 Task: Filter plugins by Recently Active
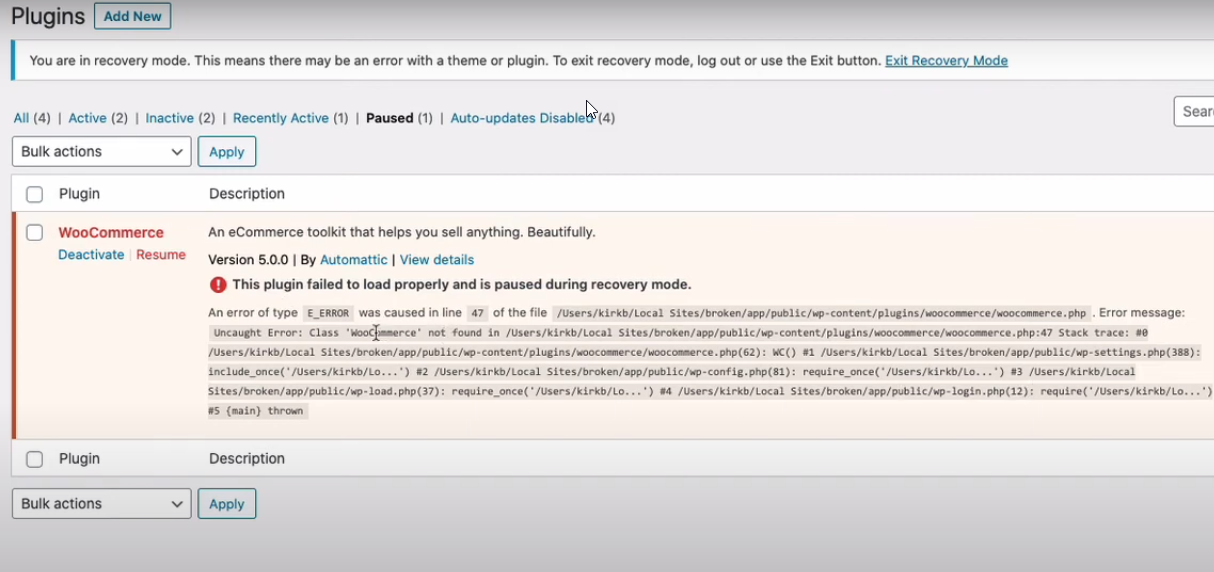(x=280, y=118)
